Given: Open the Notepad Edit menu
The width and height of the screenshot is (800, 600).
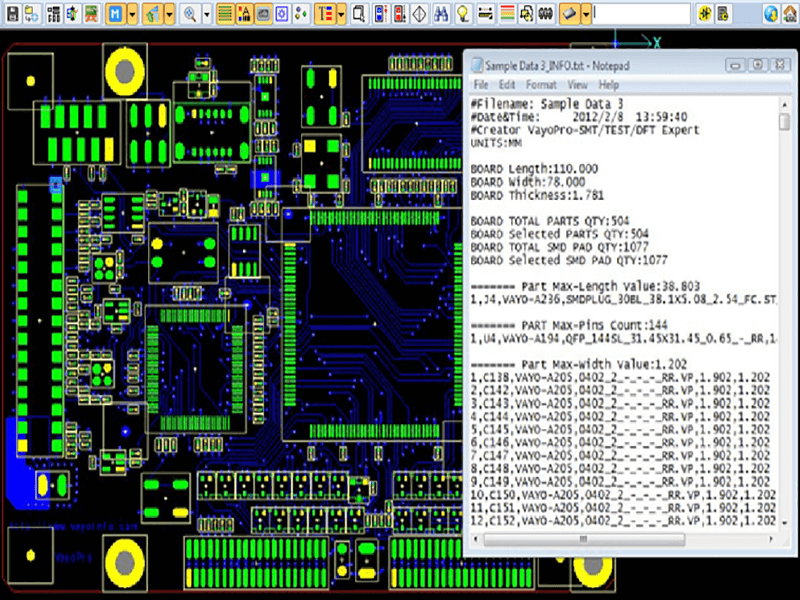Looking at the screenshot, I should tap(507, 85).
